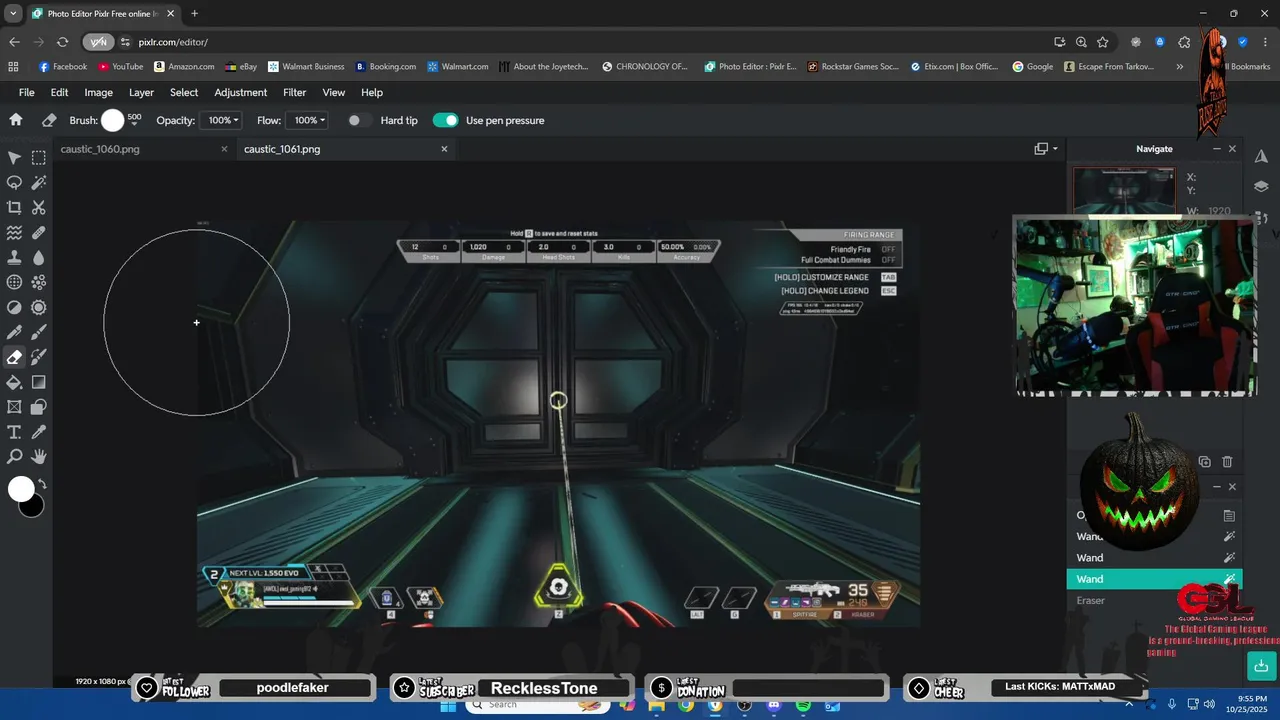Image resolution: width=1280 pixels, height=720 pixels.
Task: Open the Windows Start menu
Action: pyautogui.click(x=447, y=705)
